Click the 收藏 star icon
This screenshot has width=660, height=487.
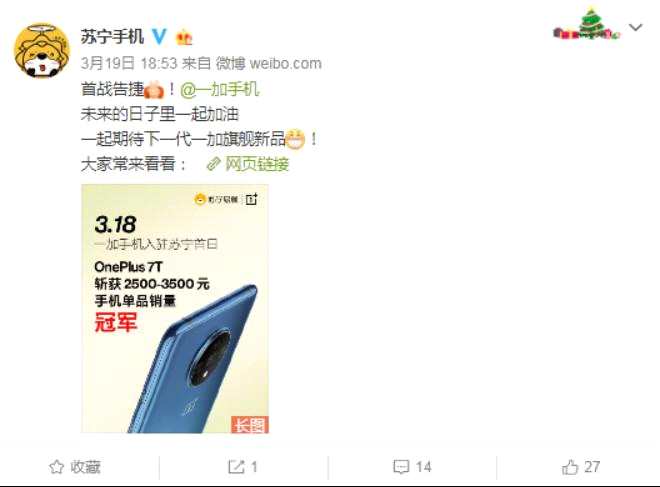pos(56,467)
